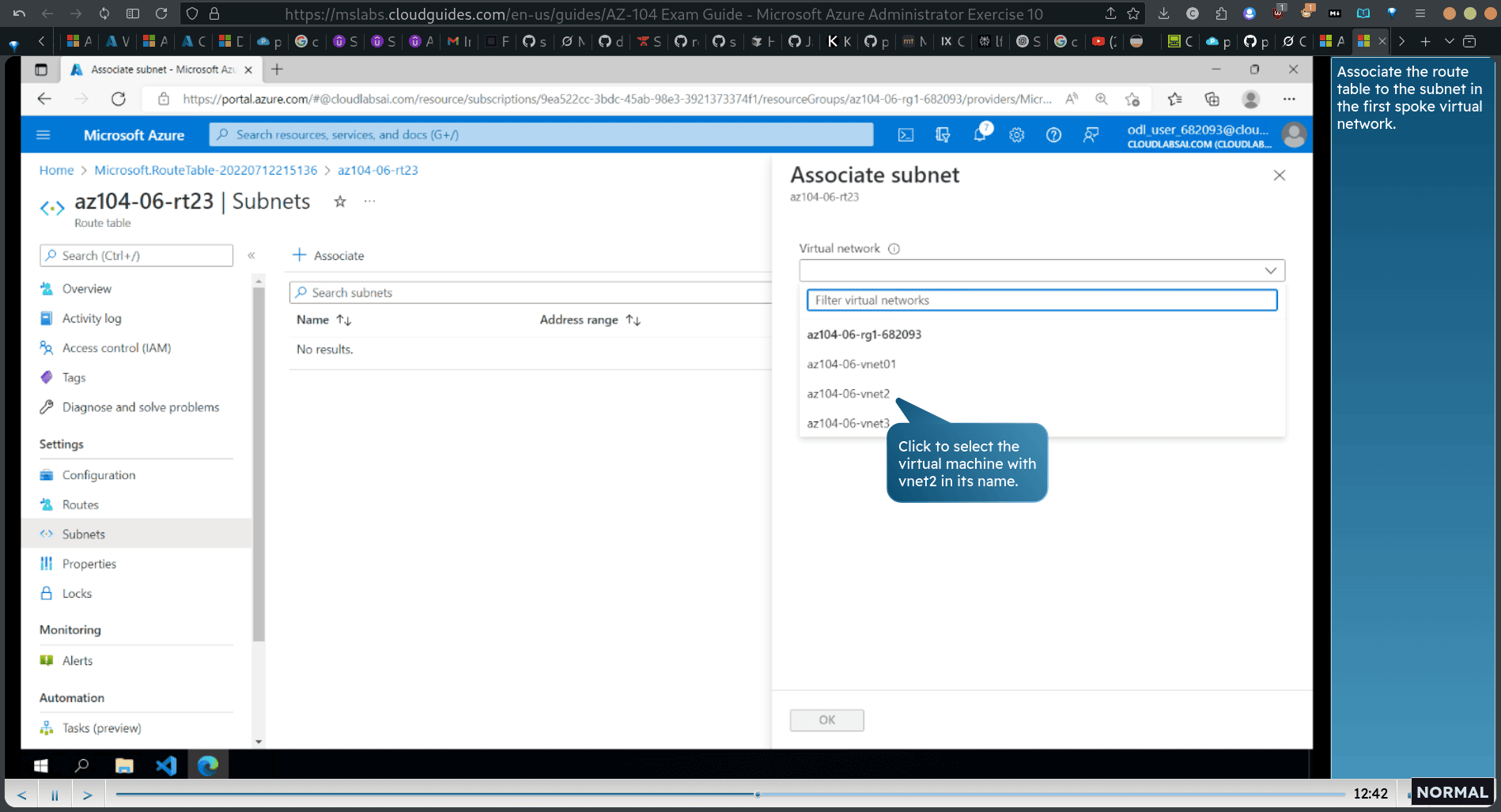Screen dimensions: 1501x812
Task: Open Azure Cloud Shell icon
Action: click(x=906, y=135)
